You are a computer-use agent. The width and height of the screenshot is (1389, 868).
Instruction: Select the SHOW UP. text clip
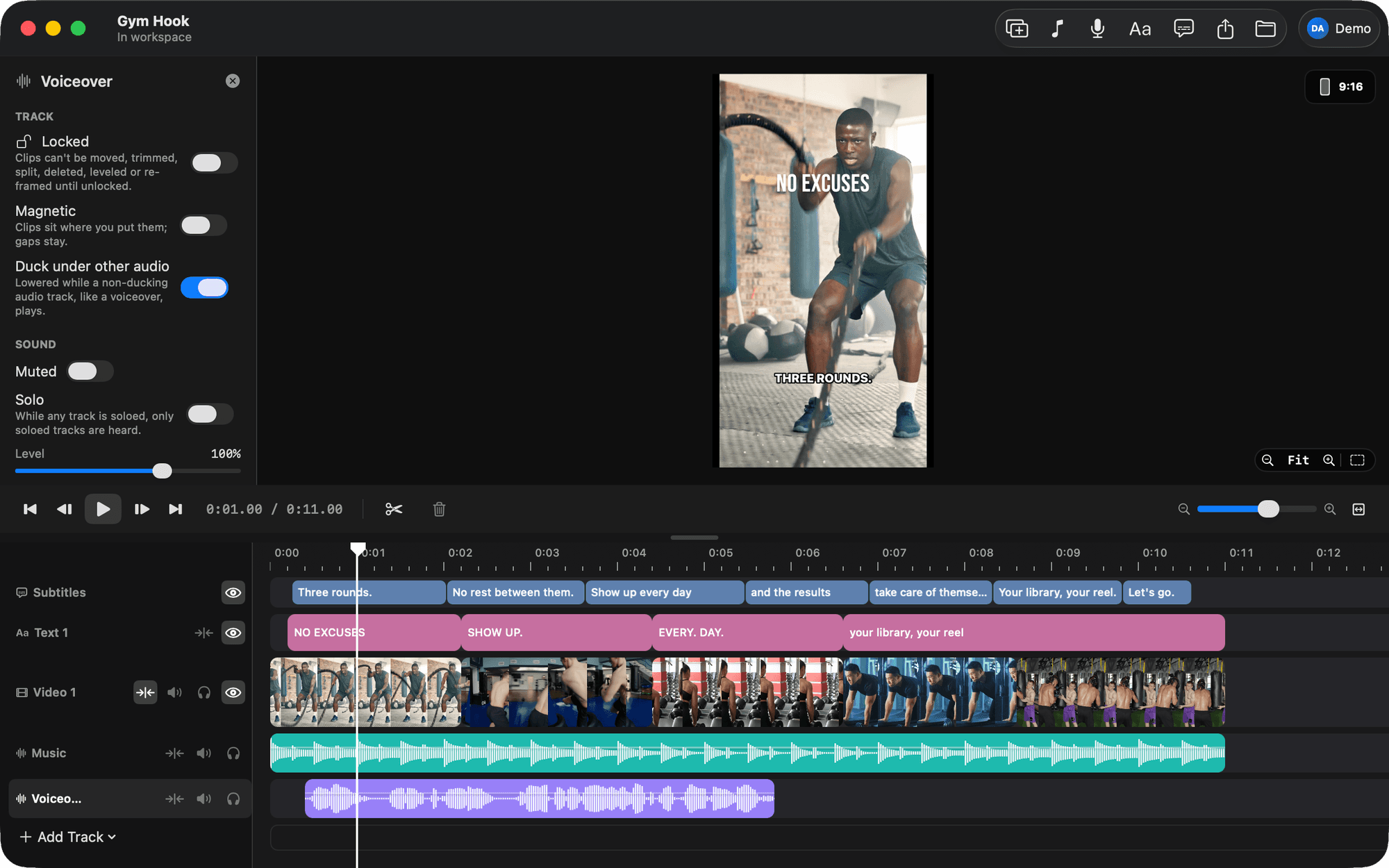point(556,633)
